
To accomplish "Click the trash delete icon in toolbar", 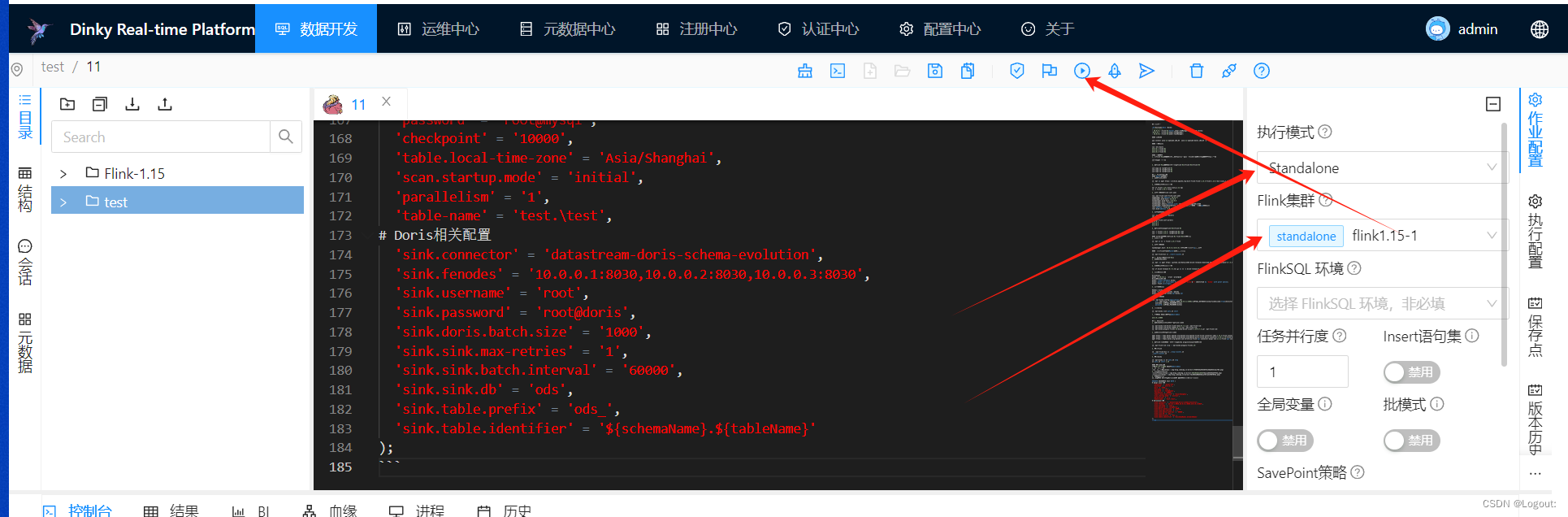I will (x=1197, y=71).
